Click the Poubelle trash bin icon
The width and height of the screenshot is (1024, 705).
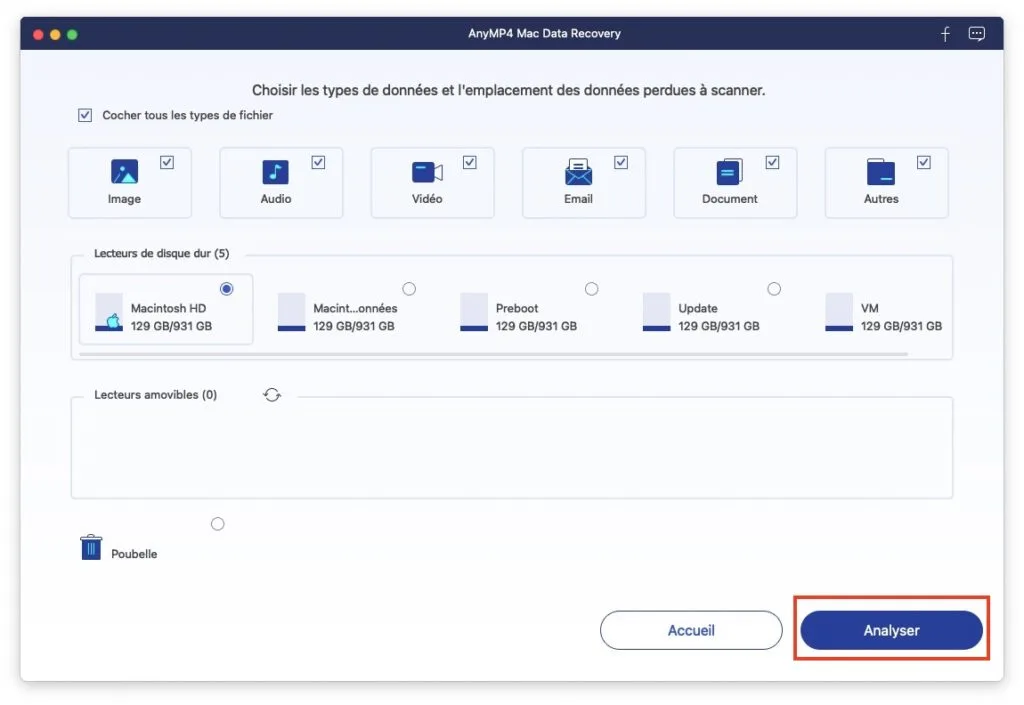[x=91, y=547]
